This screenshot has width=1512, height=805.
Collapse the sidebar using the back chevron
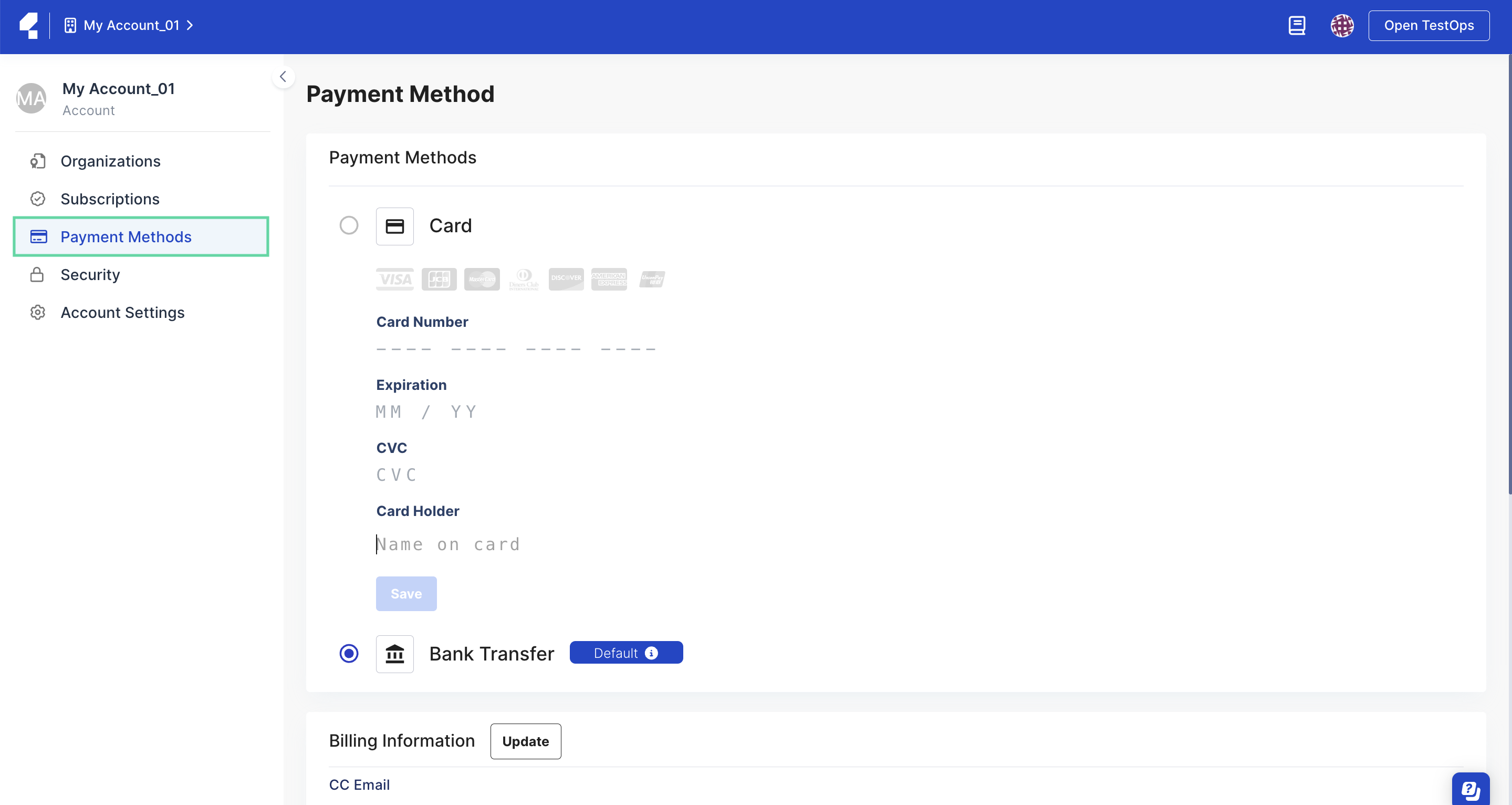pyautogui.click(x=283, y=76)
